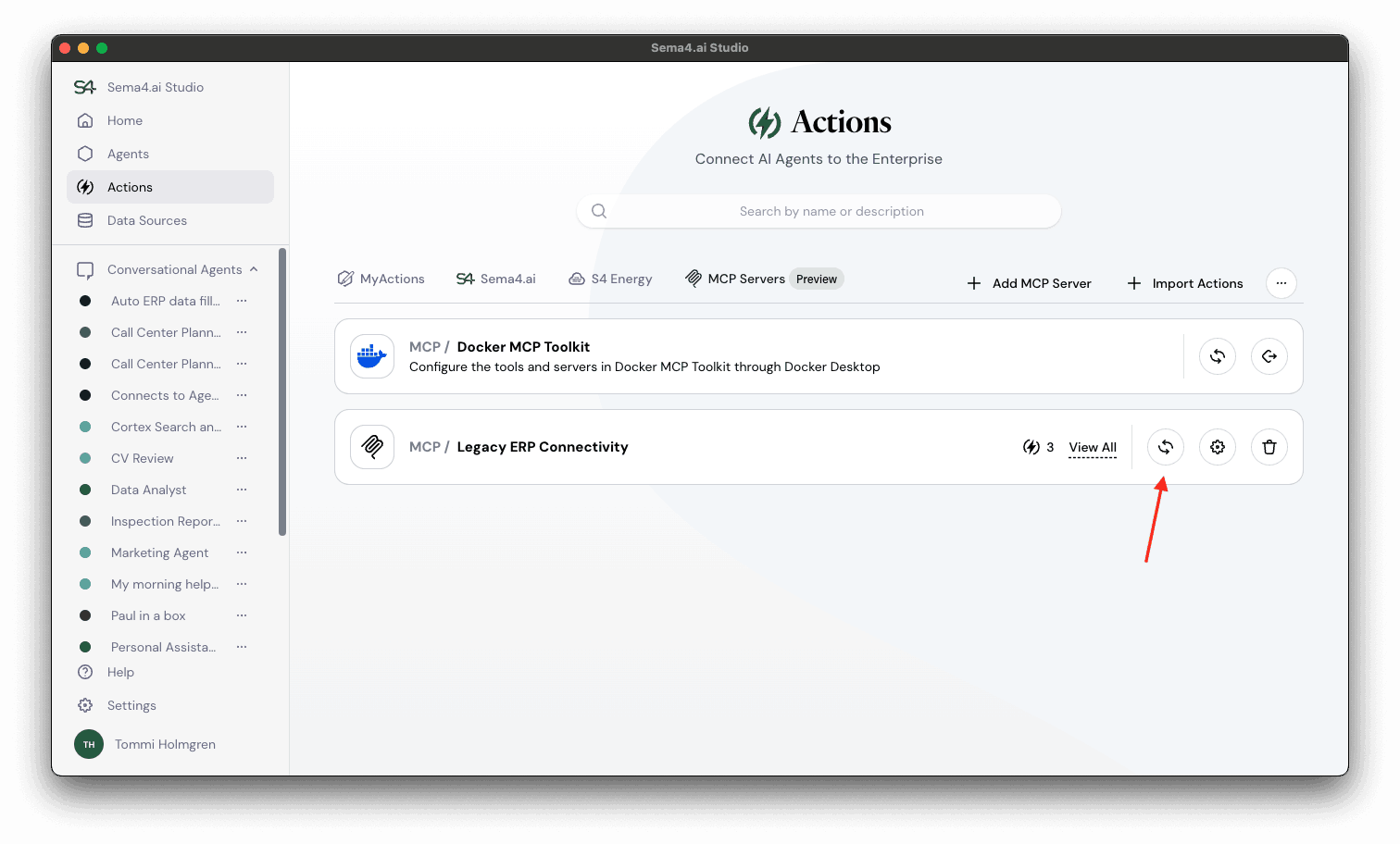Image resolution: width=1400 pixels, height=844 pixels.
Task: Click the Legacy ERP Connectivity MCP logo icon
Action: click(372, 447)
